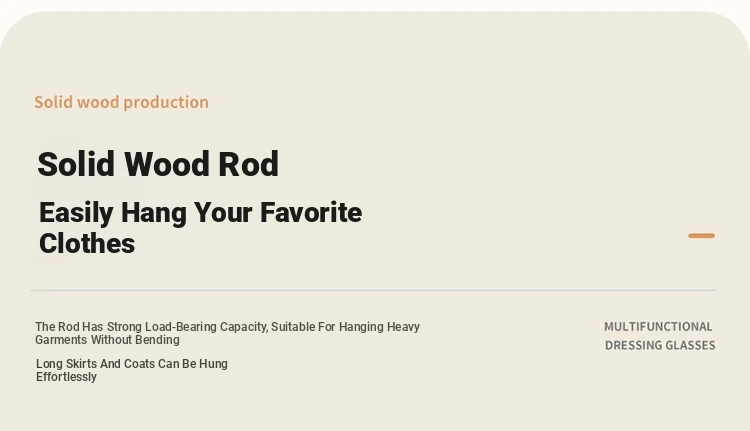Click the "Easily Hang Your Favorite" heading line

click(x=200, y=213)
